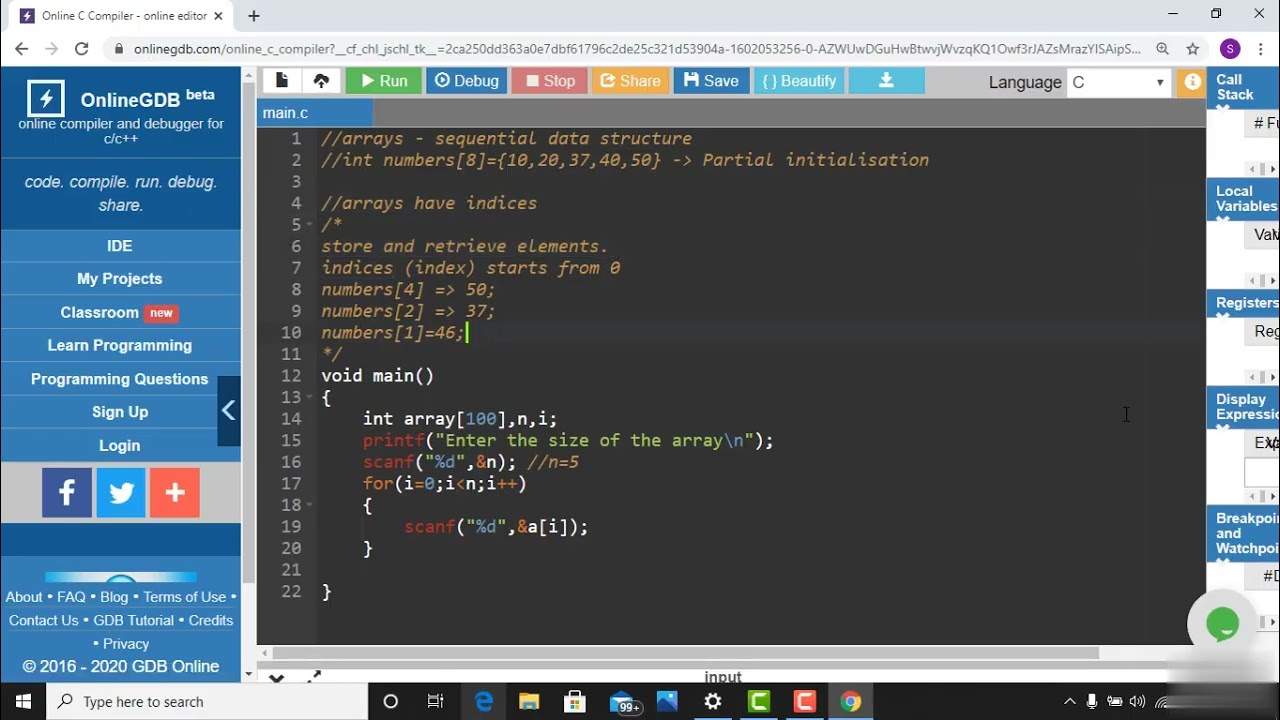The image size is (1280, 720).
Task: Open the IDE menu item
Action: click(x=120, y=245)
